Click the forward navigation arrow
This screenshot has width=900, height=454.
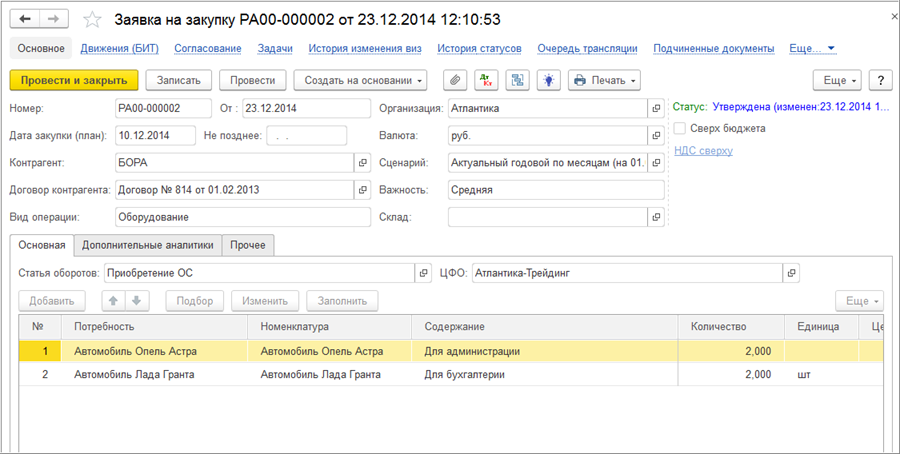tap(54, 20)
